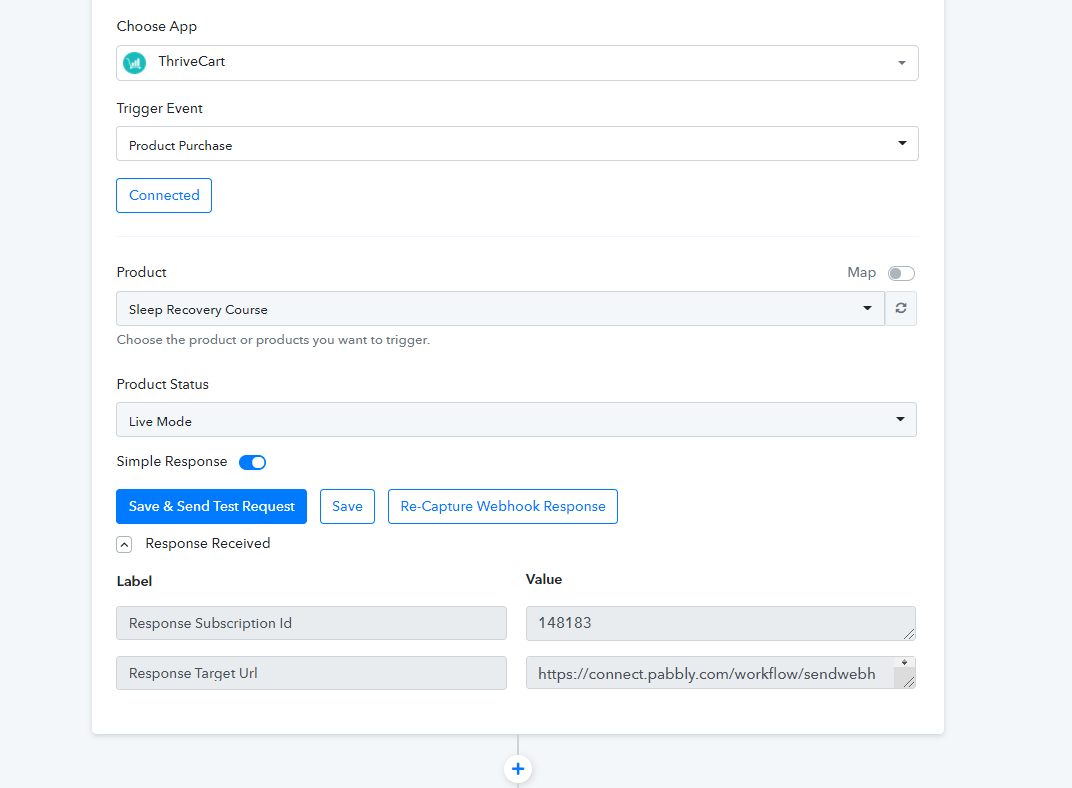Image resolution: width=1072 pixels, height=788 pixels.
Task: Open the Product dropdown Sleep Recovery Course
Action: point(500,308)
